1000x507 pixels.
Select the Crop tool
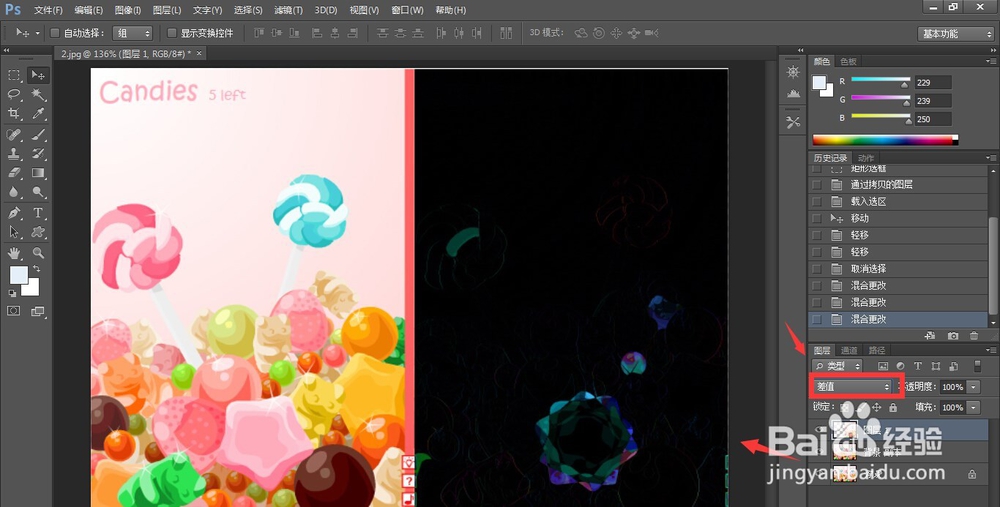pos(14,114)
